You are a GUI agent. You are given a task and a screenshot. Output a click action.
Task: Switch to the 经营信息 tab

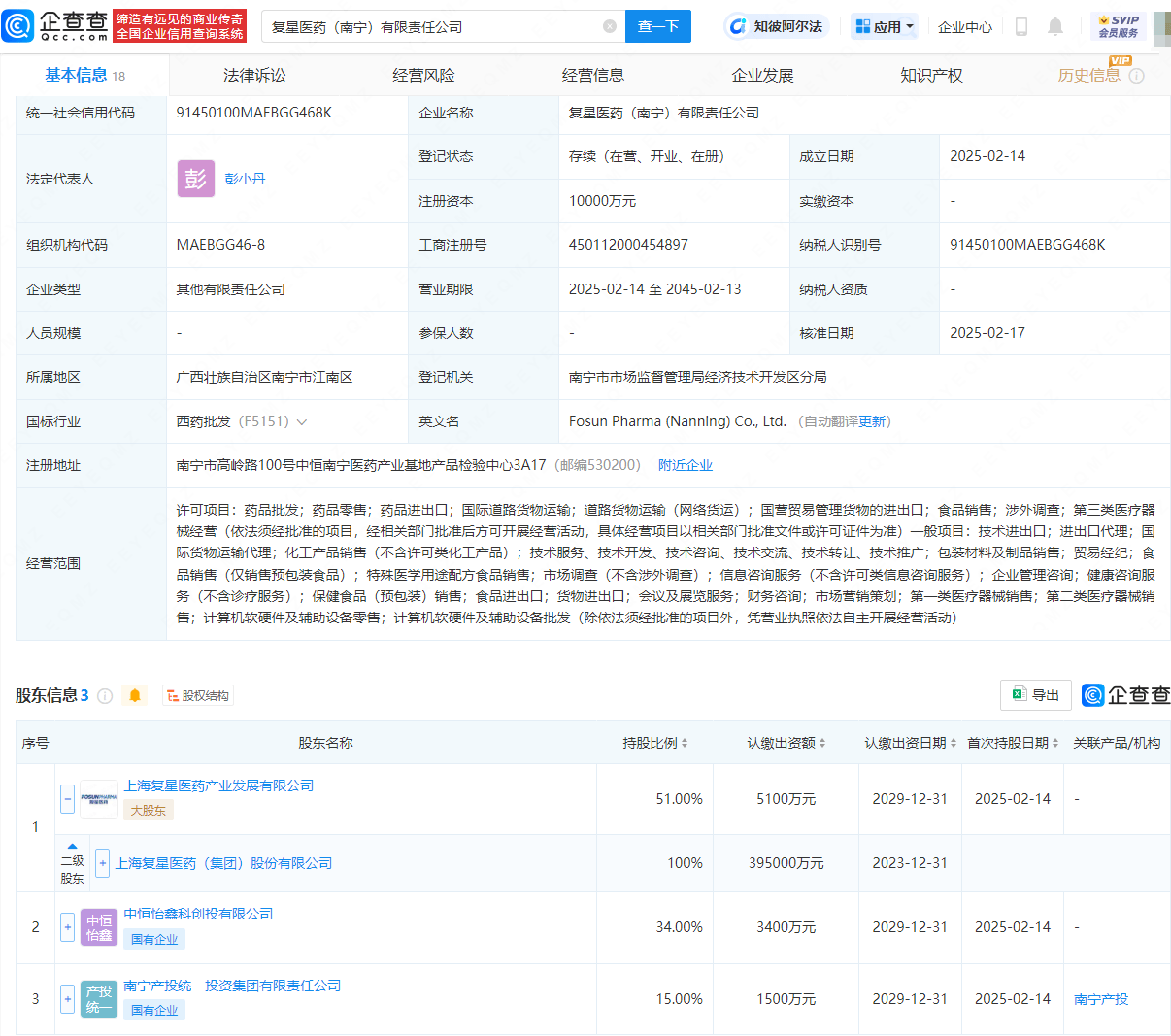click(x=593, y=75)
